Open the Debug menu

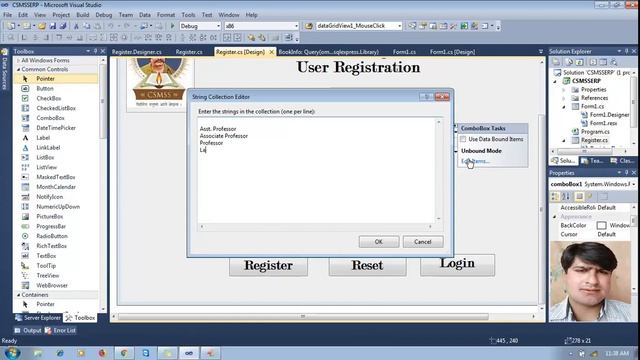[104, 15]
